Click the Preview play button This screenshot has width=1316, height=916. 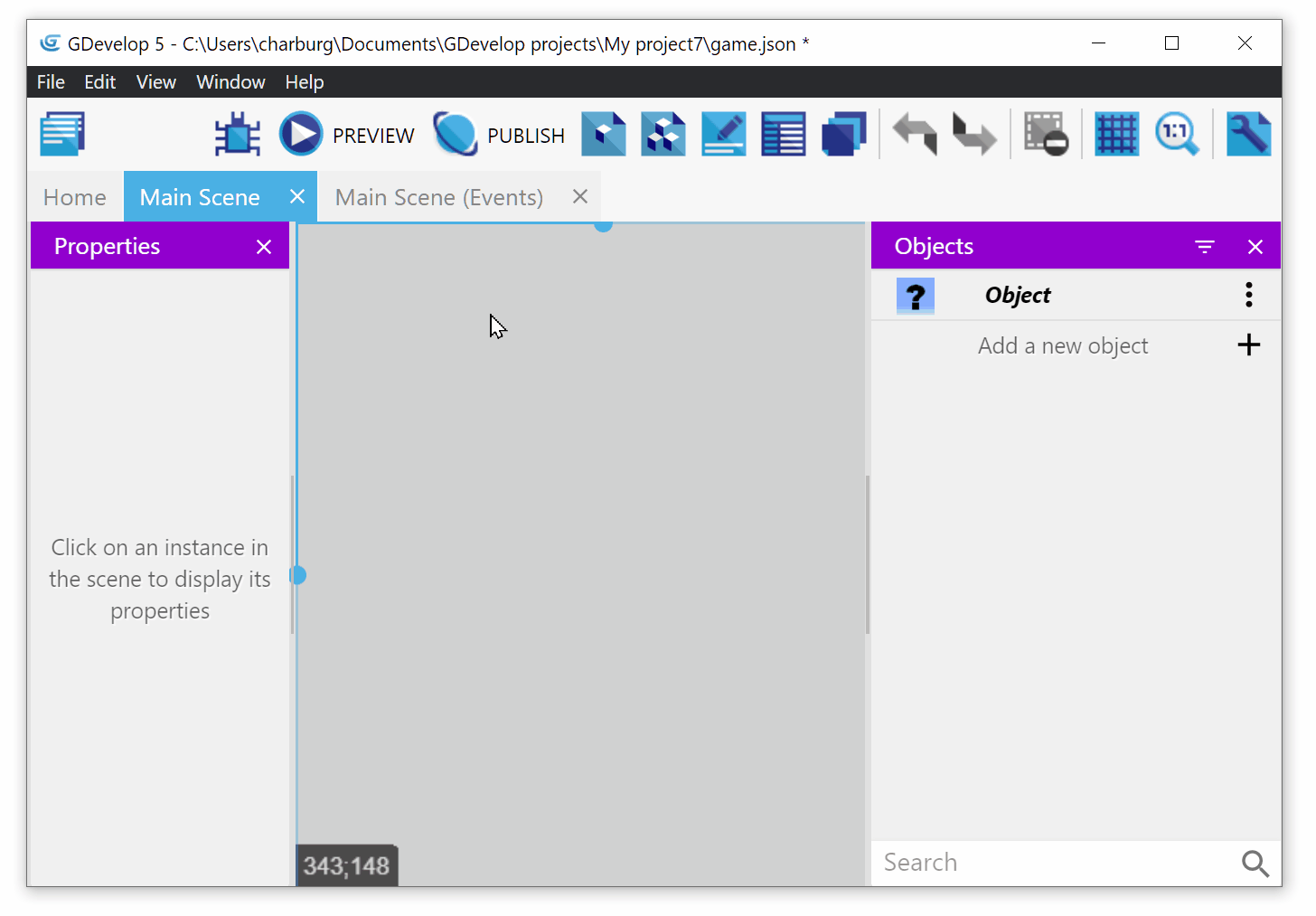click(301, 135)
